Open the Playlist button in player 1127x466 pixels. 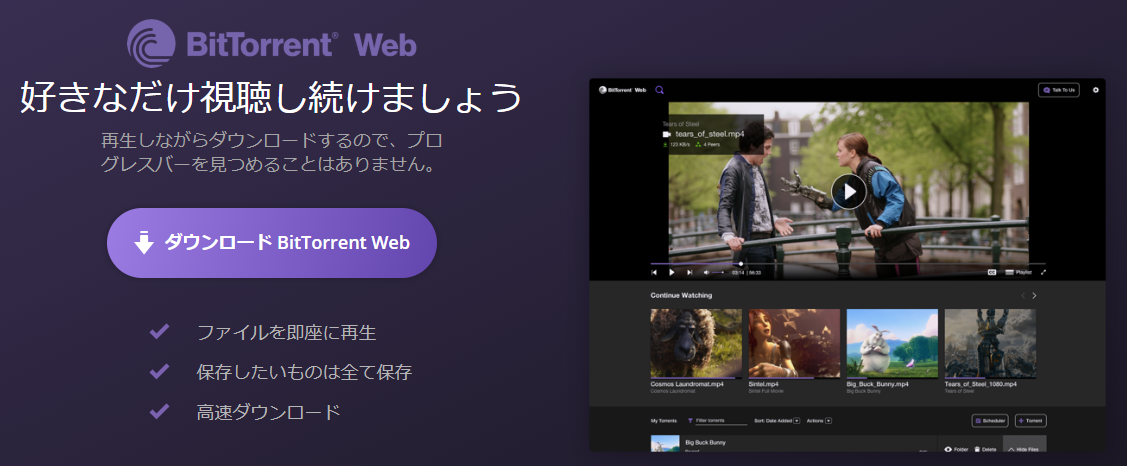coord(1018,273)
